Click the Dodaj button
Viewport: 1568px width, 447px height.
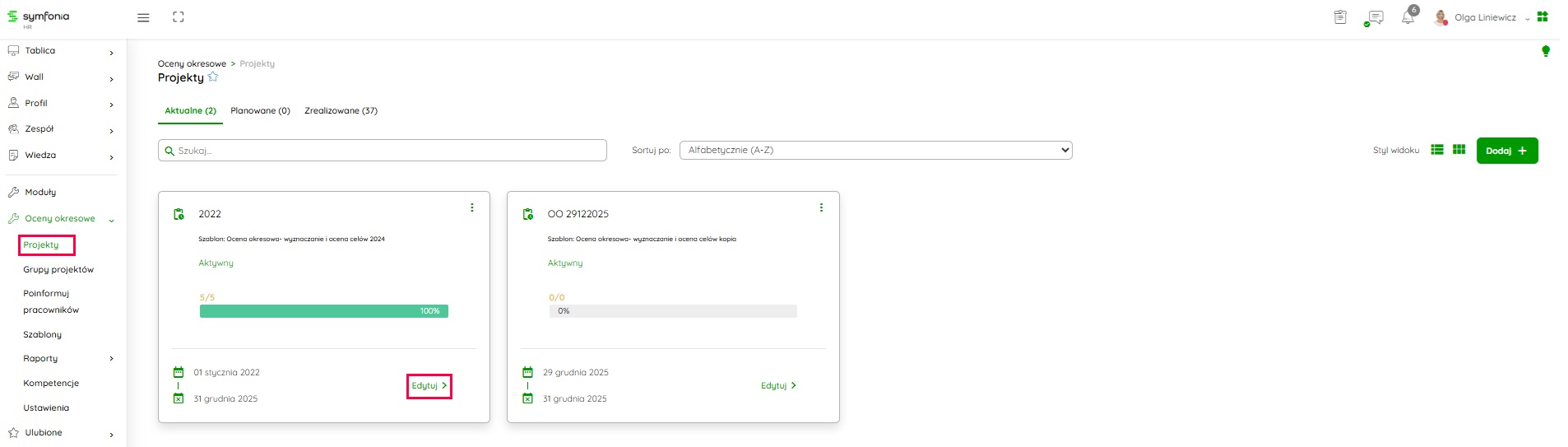click(x=1506, y=151)
